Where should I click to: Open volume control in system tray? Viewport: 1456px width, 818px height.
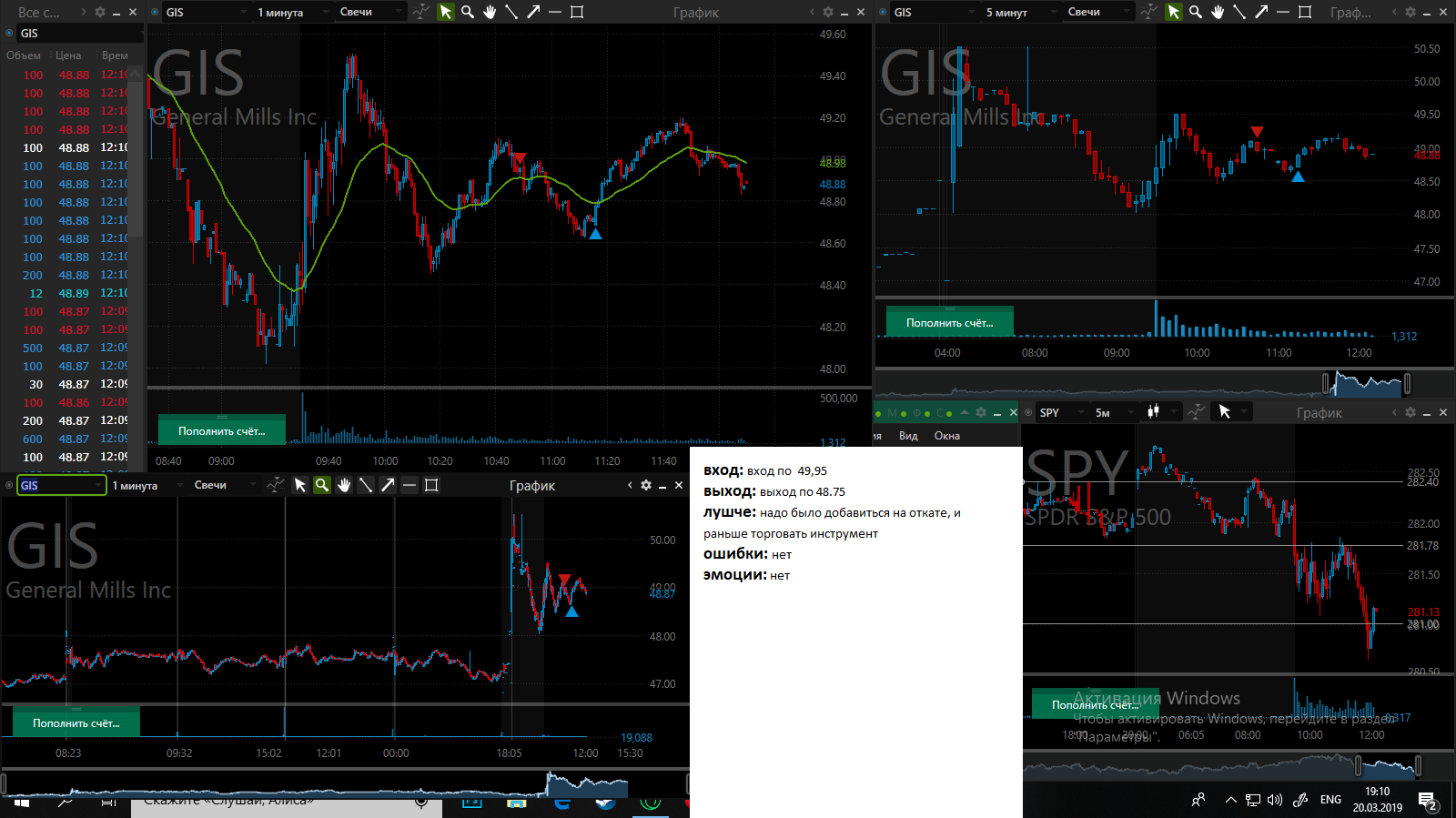(x=1275, y=800)
